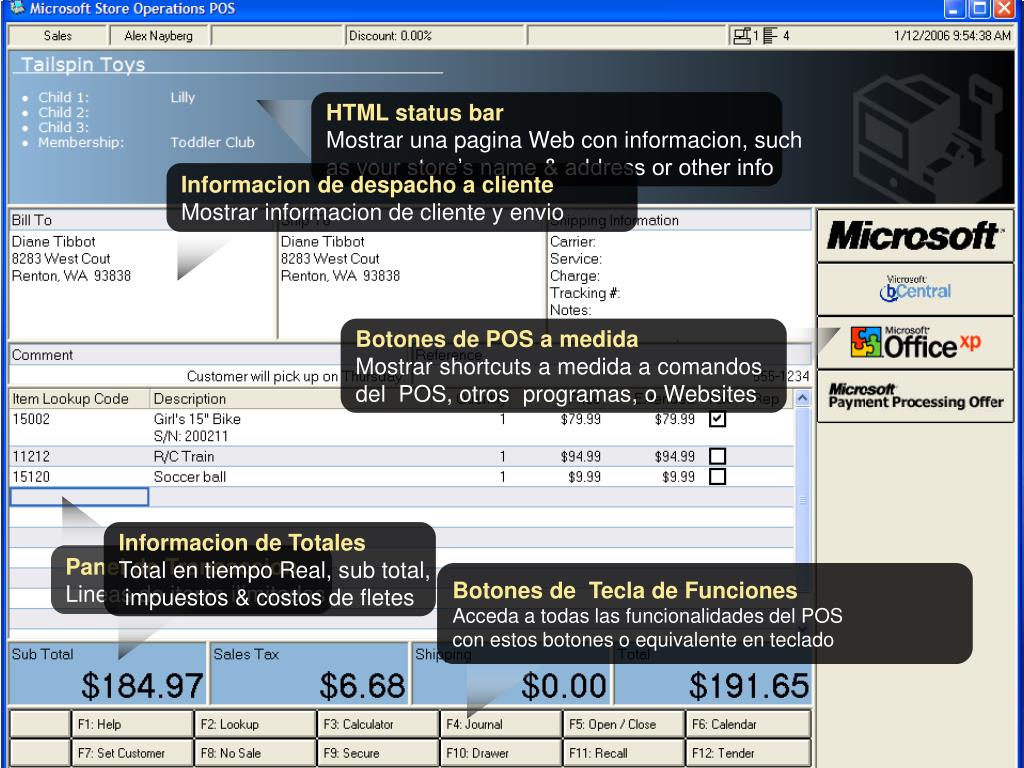
Task: Open the F6: Calendar button
Action: [748, 724]
